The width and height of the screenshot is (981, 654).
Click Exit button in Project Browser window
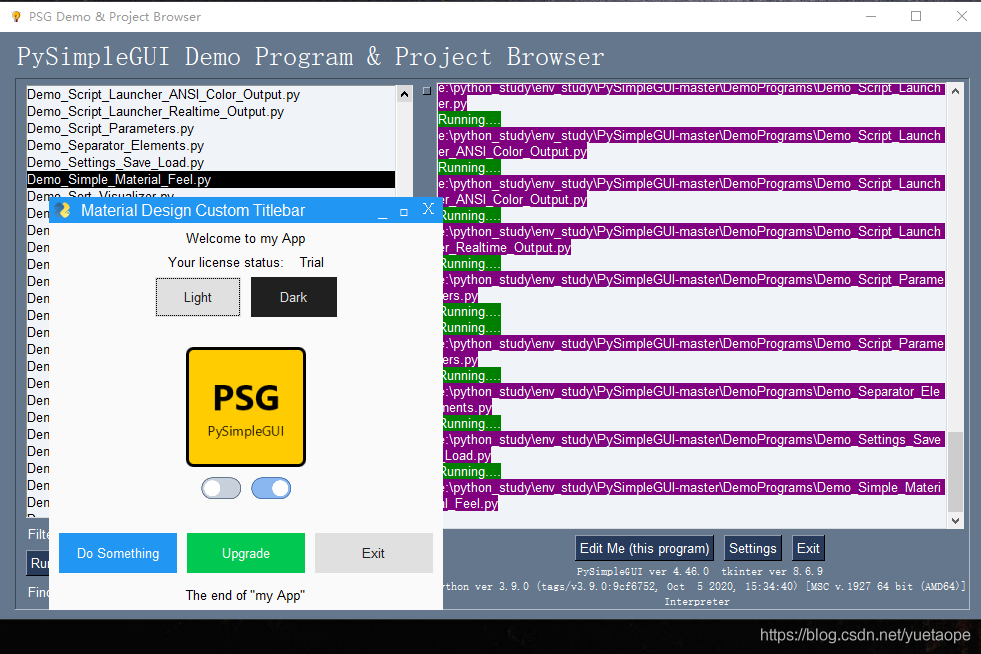808,549
